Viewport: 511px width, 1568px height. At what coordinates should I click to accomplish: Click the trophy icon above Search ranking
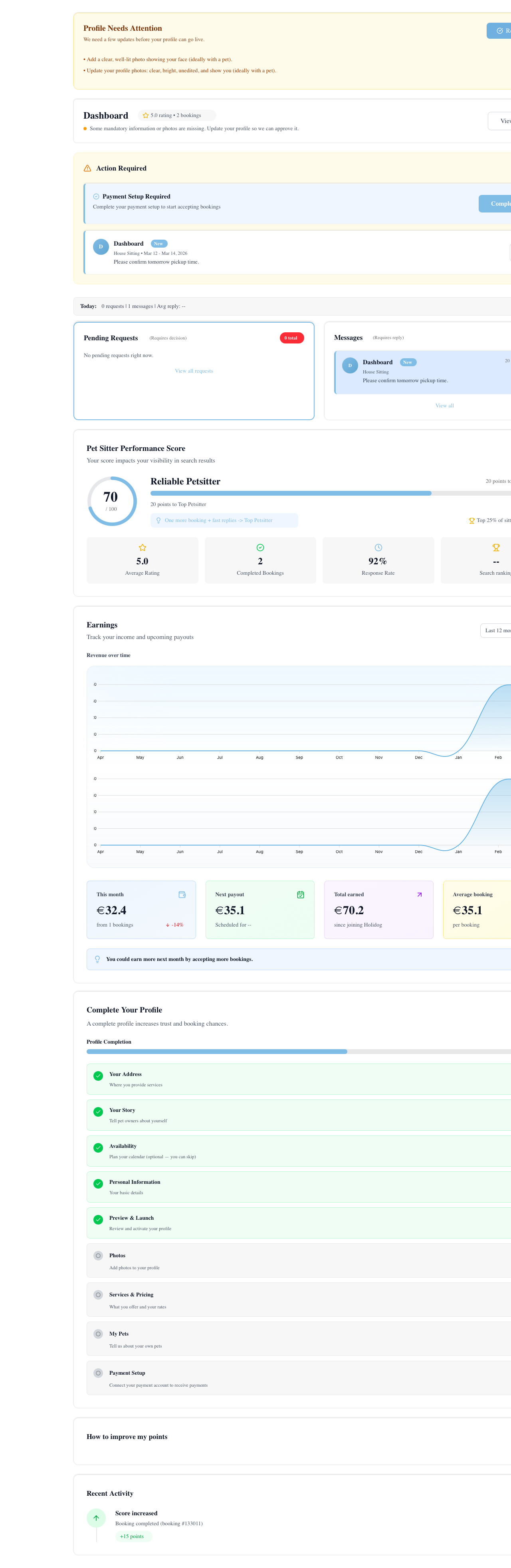tap(496, 548)
